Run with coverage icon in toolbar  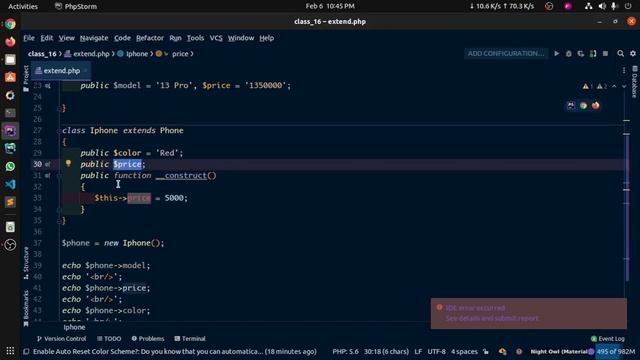tap(581, 53)
